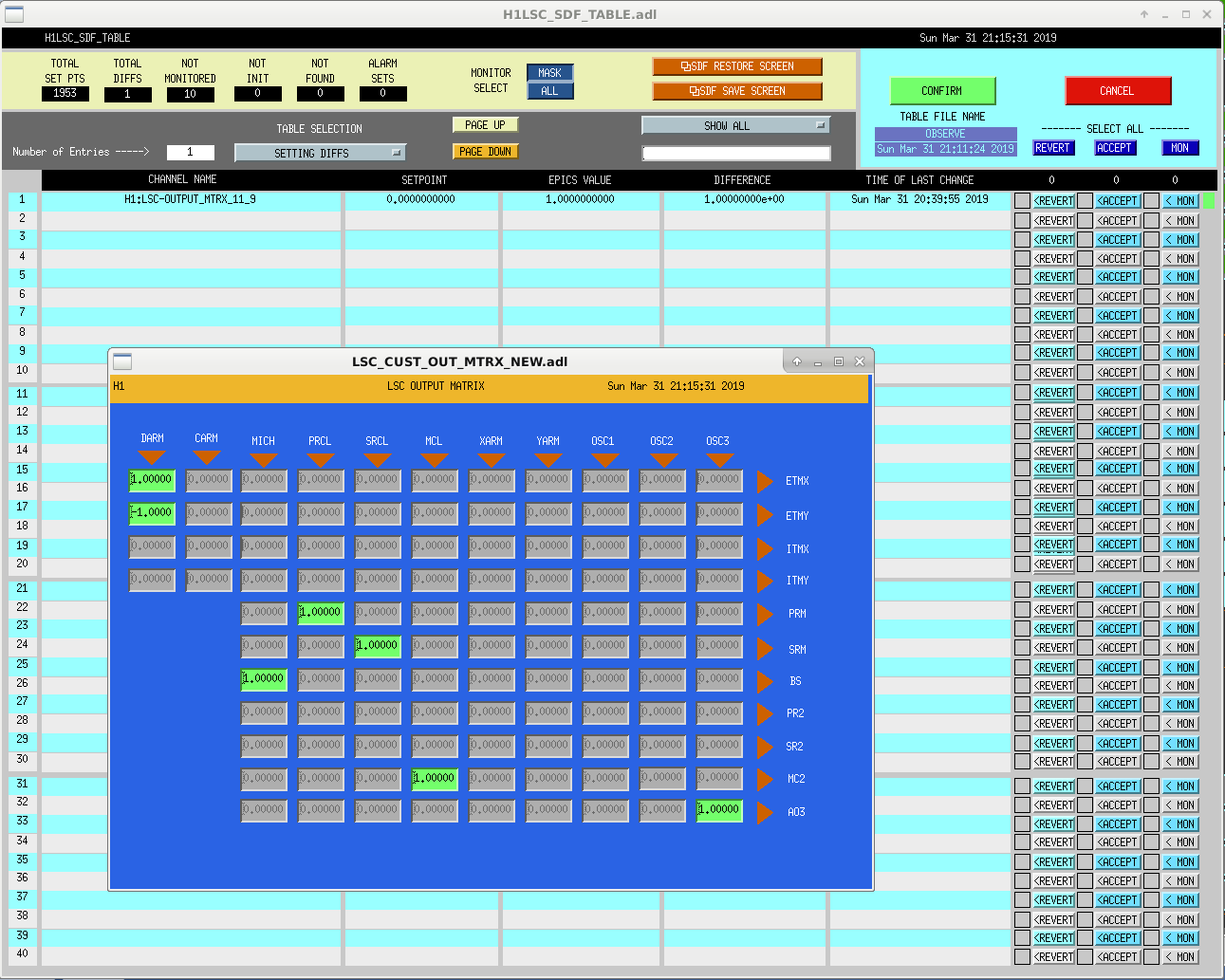The width and height of the screenshot is (1225, 980).
Task: Select the SRCL to SRM matrix cell
Action: click(378, 646)
